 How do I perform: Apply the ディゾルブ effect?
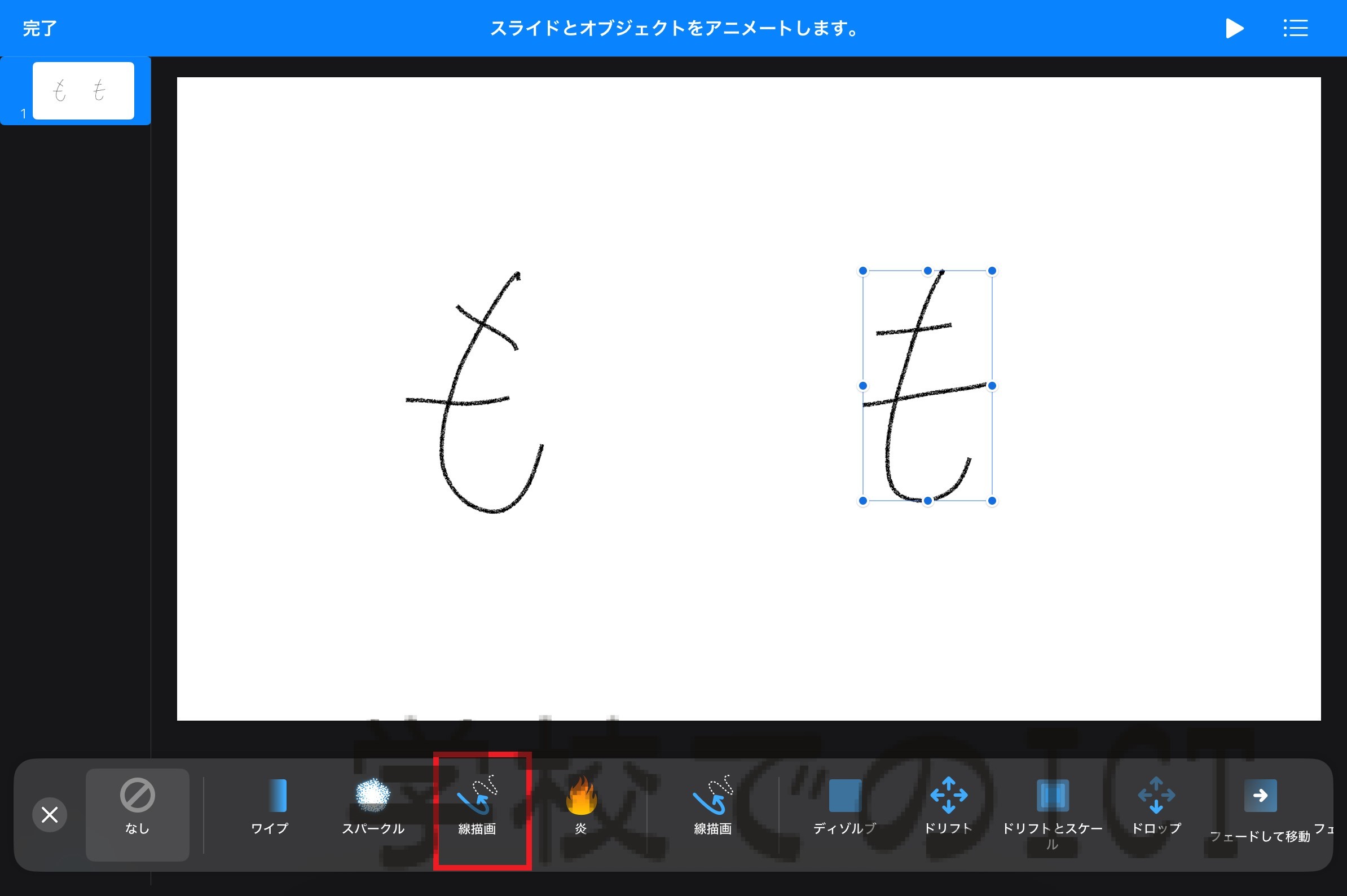coord(844,807)
